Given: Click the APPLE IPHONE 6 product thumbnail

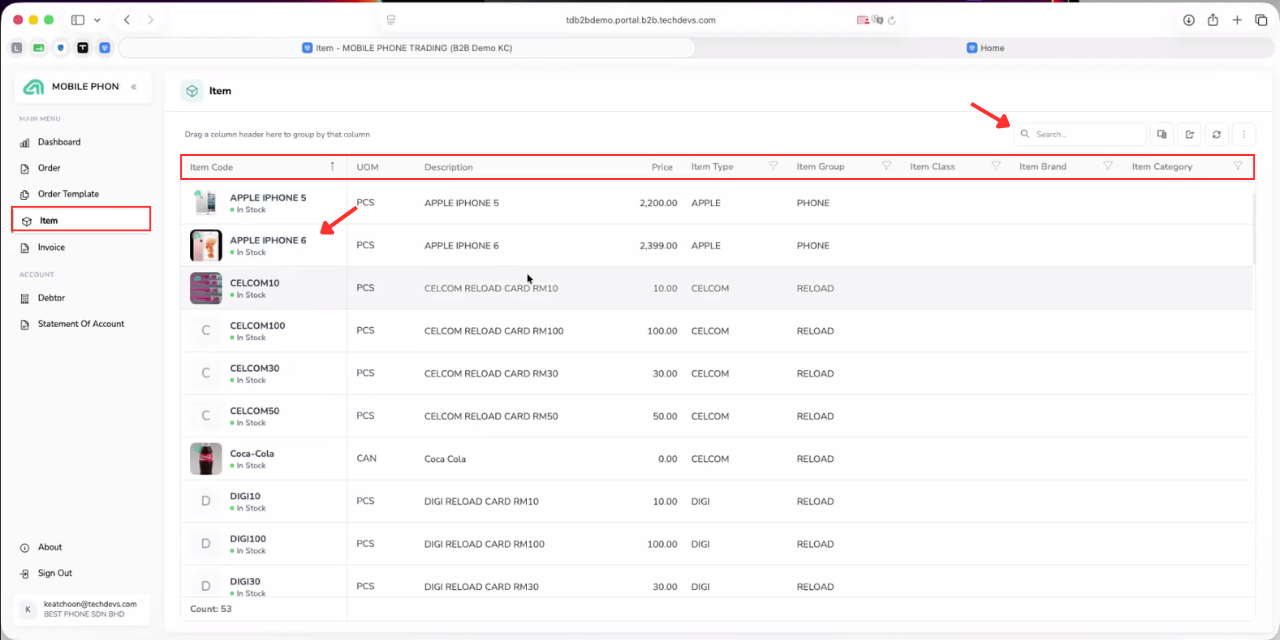Looking at the screenshot, I should [x=206, y=246].
